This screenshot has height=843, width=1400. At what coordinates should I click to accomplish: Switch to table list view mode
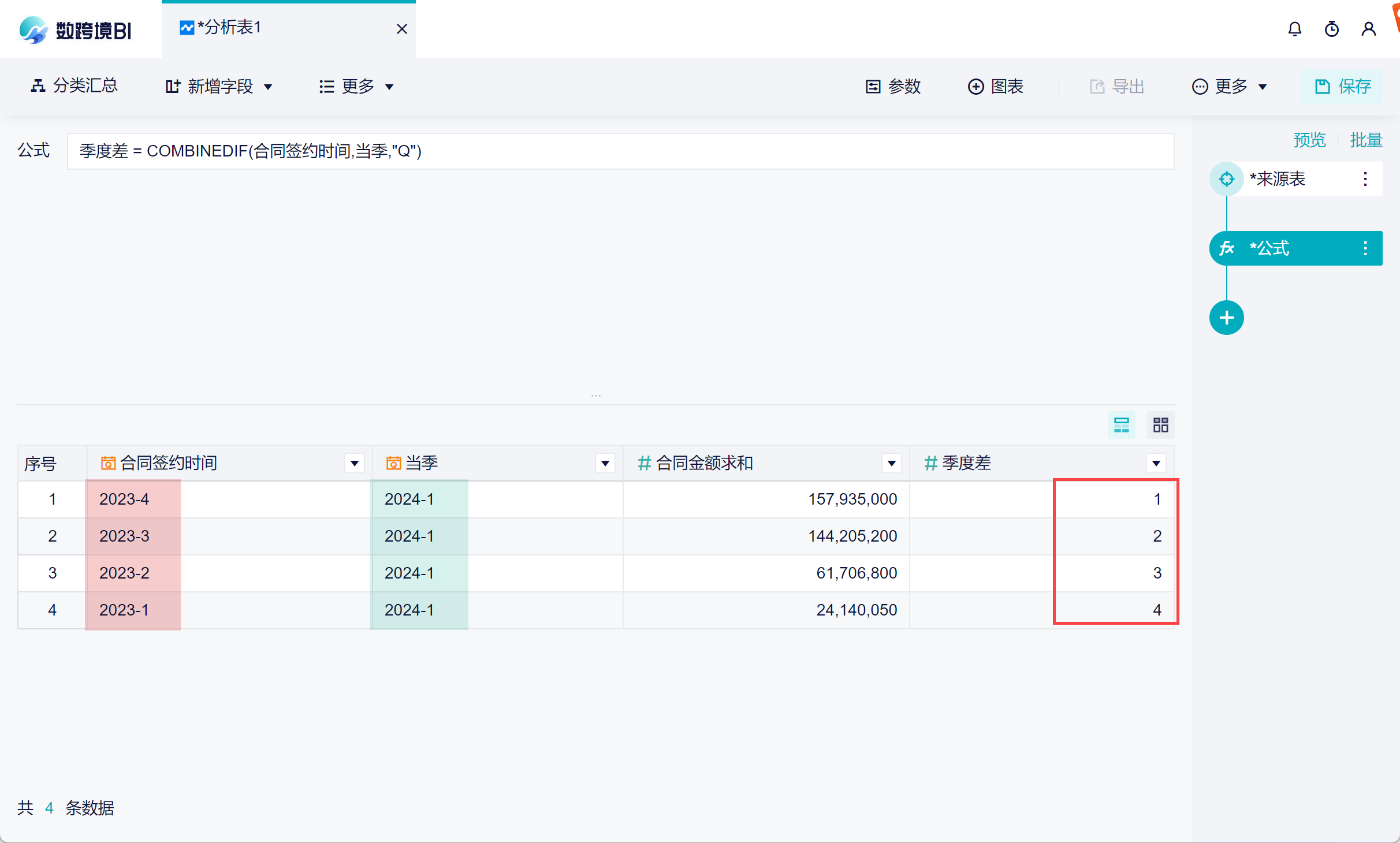(1121, 425)
